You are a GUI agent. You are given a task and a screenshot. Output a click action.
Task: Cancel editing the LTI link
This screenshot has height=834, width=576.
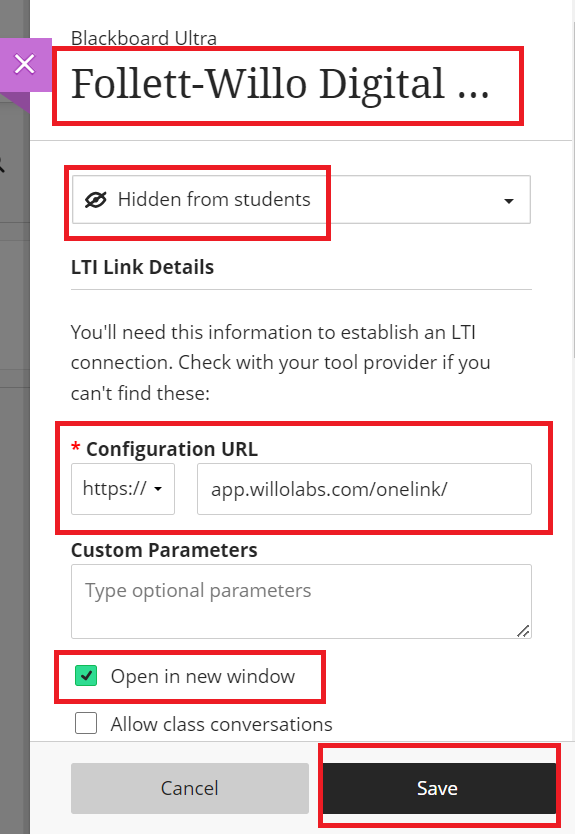pyautogui.click(x=190, y=788)
